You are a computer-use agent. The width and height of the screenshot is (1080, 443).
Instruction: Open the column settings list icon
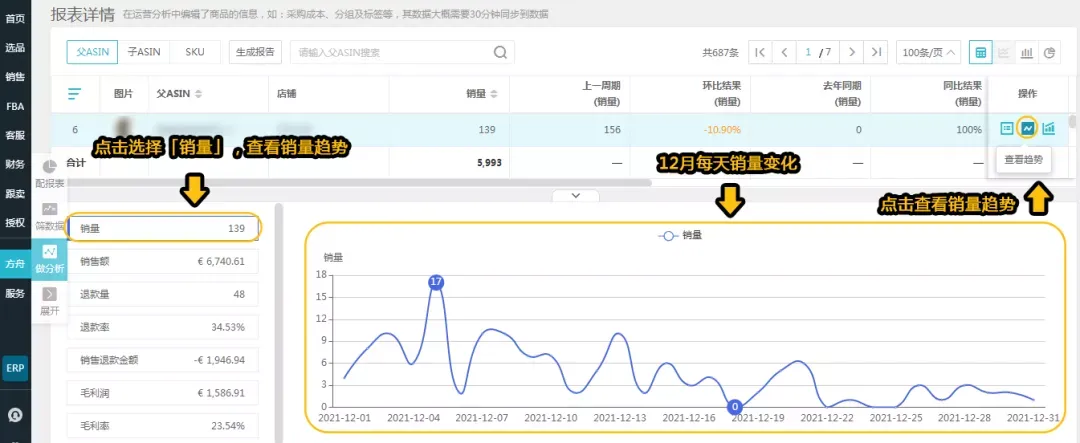(x=74, y=94)
